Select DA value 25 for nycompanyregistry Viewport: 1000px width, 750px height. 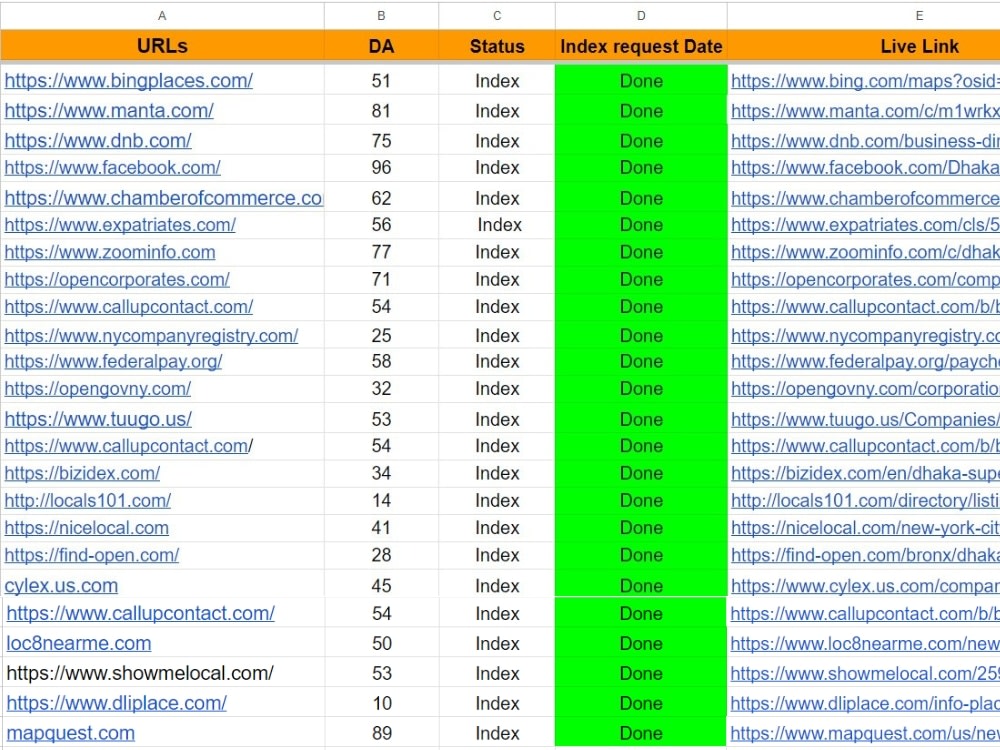381,336
